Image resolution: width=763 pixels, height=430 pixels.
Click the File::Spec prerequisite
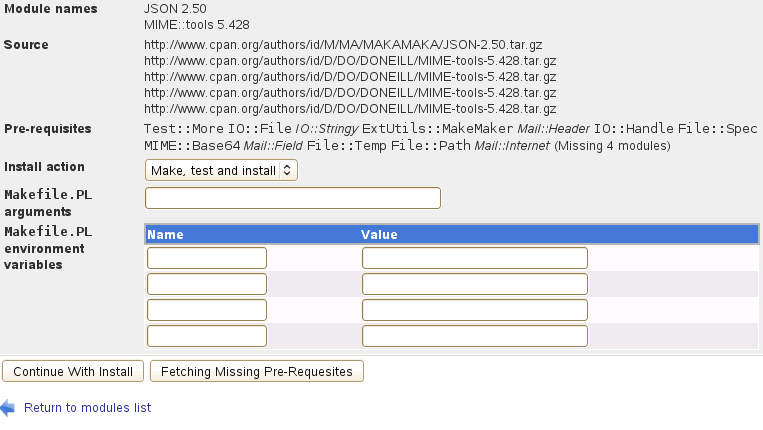pyautogui.click(x=717, y=129)
